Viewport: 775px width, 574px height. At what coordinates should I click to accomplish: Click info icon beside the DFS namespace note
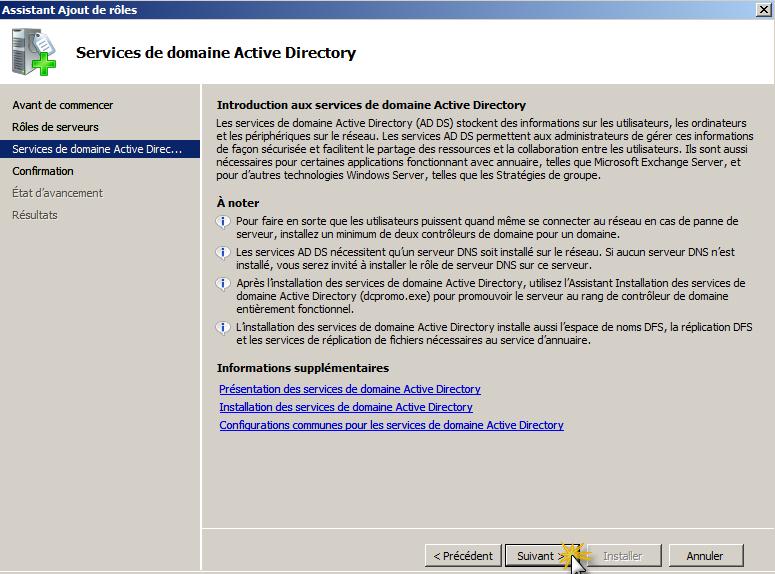point(223,327)
